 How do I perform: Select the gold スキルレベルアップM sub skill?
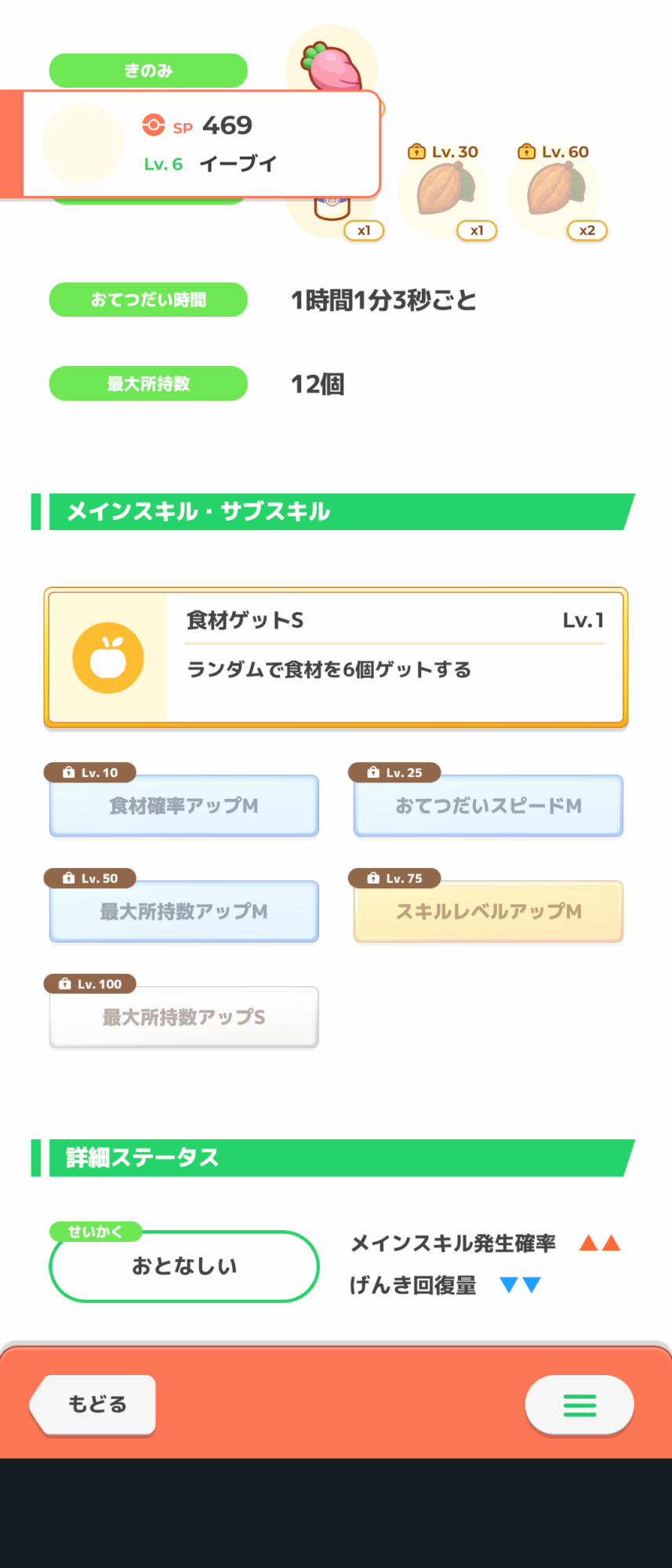[489, 912]
